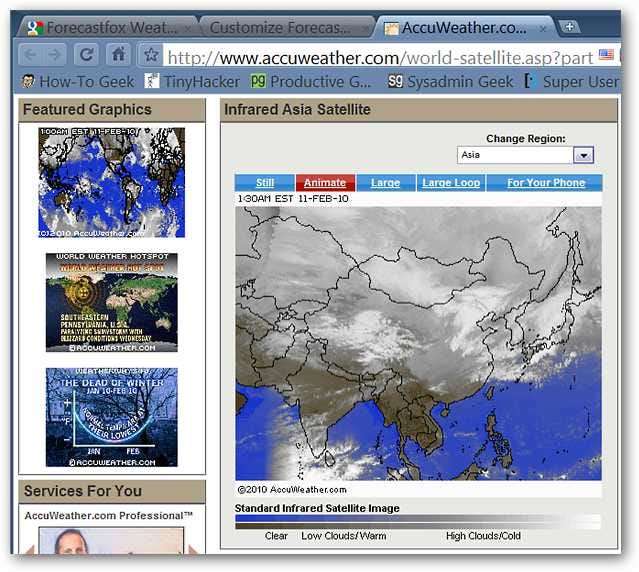Open the Change Region dropdown arrow
The image size is (639, 572).
point(583,155)
